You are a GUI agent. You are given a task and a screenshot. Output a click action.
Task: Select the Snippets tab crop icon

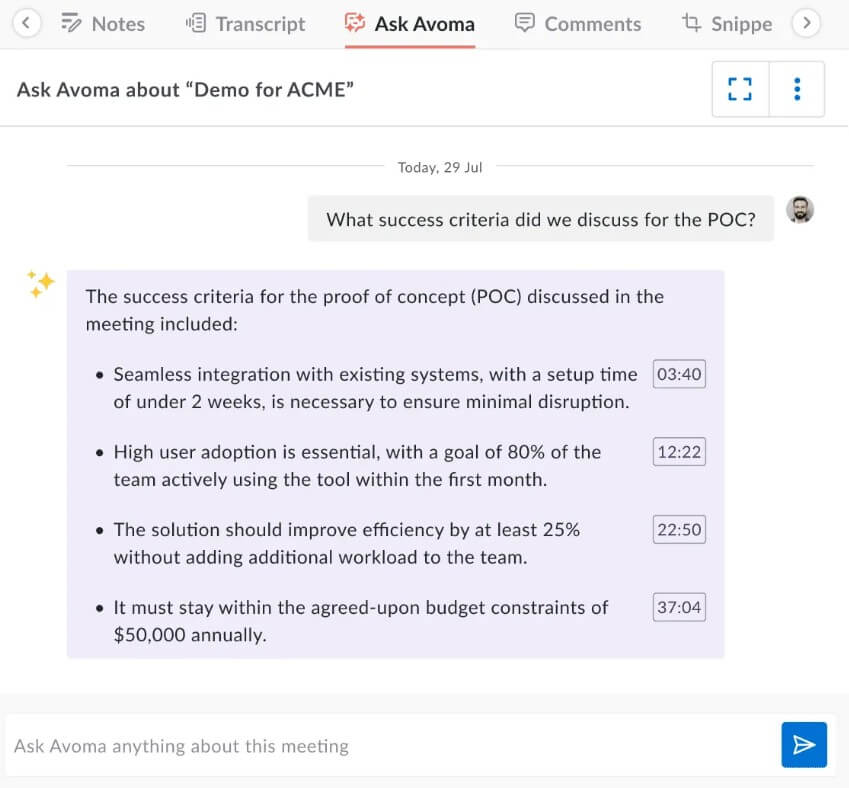[691, 23]
